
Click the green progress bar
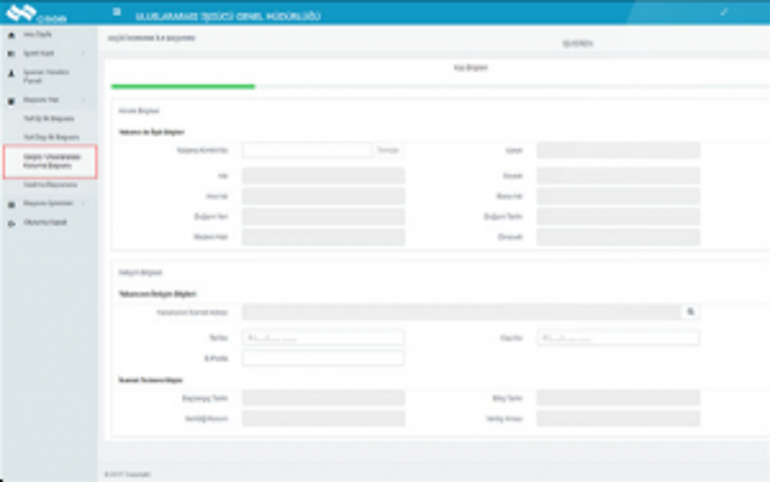point(183,87)
